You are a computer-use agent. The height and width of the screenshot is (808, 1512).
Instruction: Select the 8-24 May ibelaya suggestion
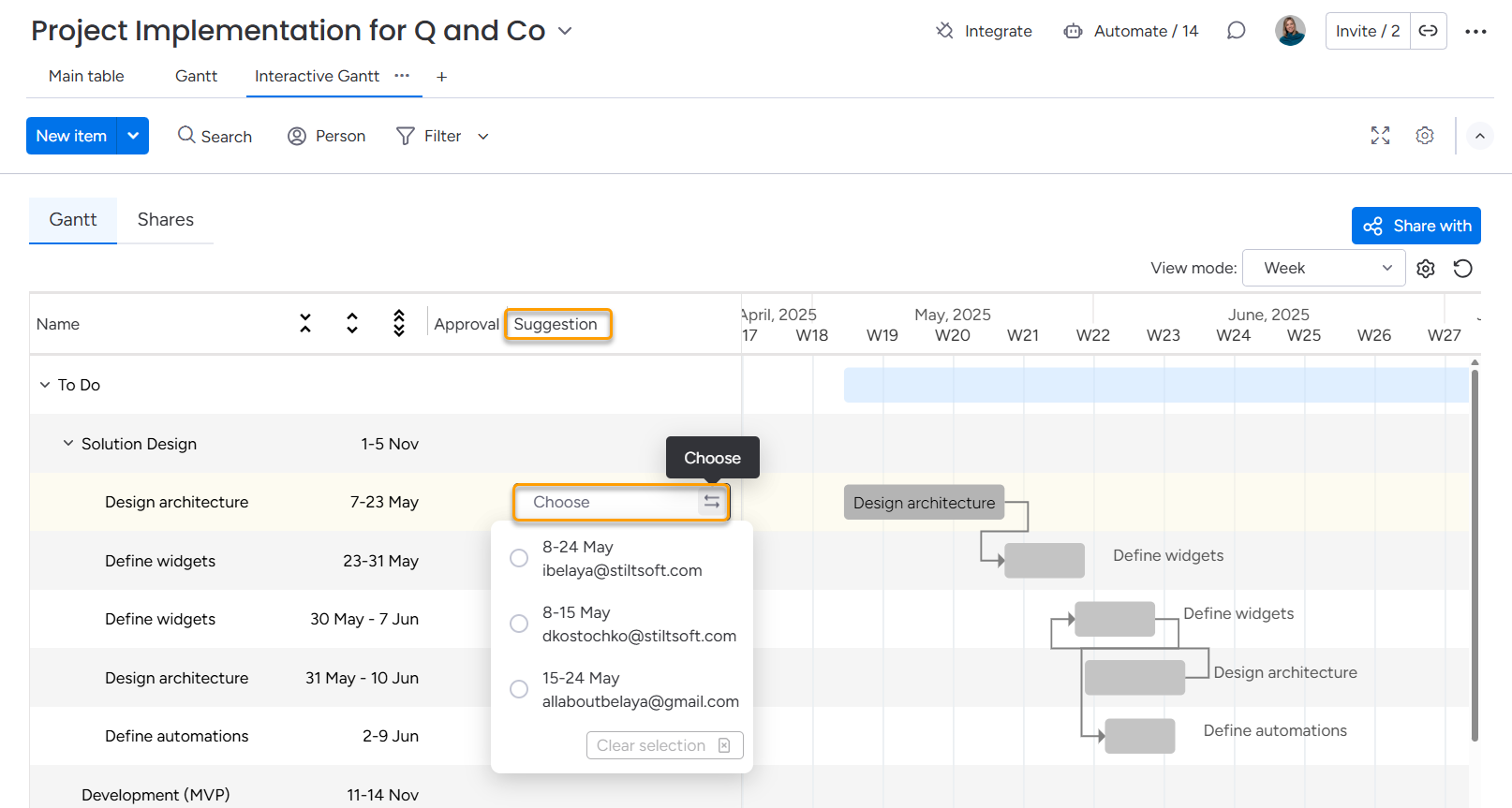[x=519, y=558]
